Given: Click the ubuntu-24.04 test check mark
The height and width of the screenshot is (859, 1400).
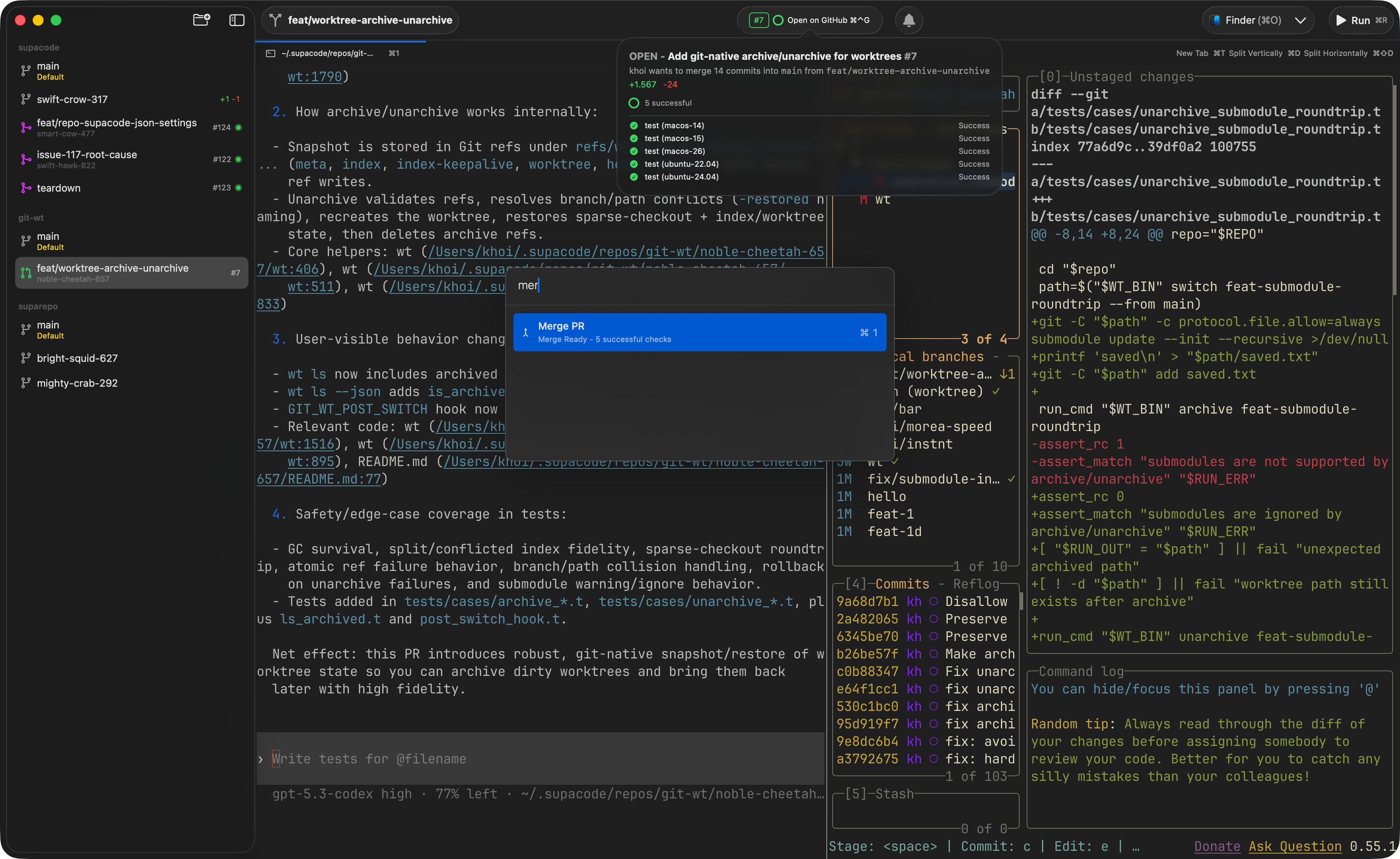Looking at the screenshot, I should point(634,177).
